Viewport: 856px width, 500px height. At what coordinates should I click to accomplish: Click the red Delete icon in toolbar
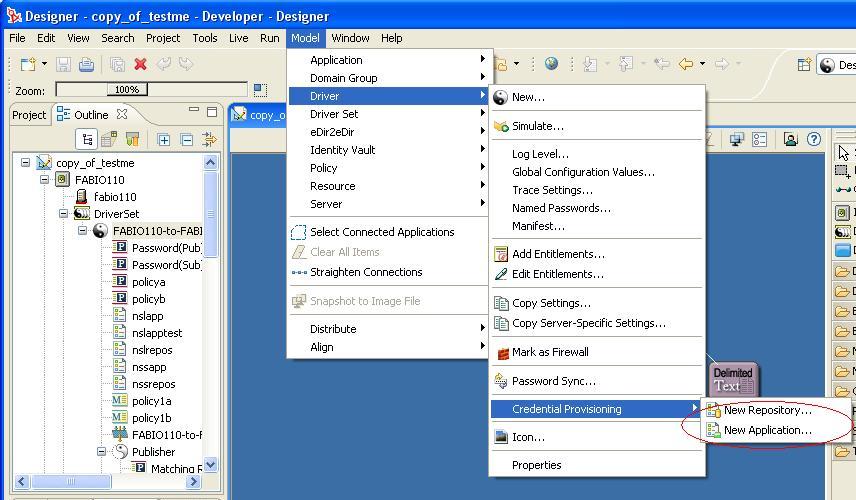140,64
